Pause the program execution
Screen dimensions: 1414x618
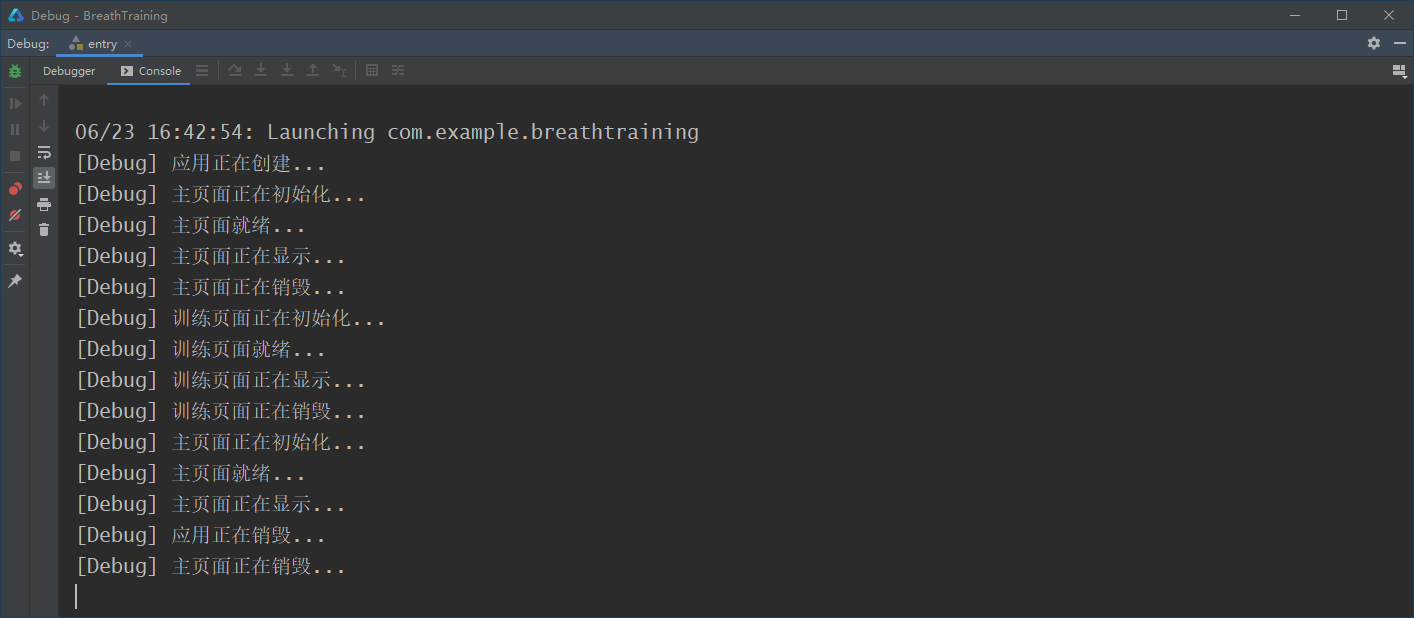(15, 129)
